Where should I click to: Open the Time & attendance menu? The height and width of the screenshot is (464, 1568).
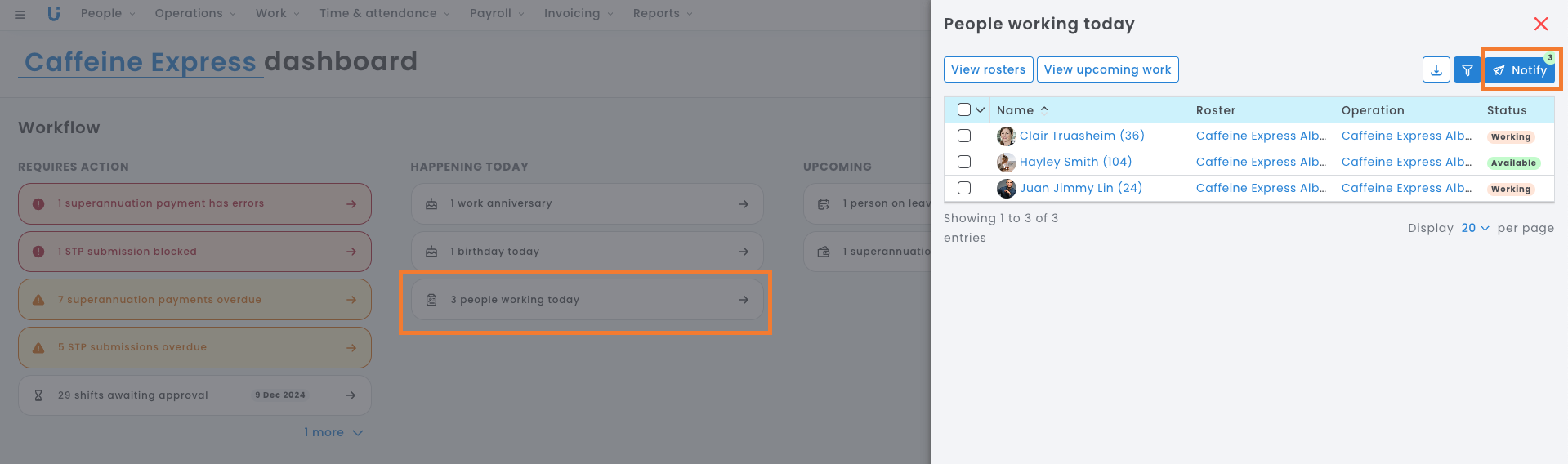pyautogui.click(x=384, y=14)
